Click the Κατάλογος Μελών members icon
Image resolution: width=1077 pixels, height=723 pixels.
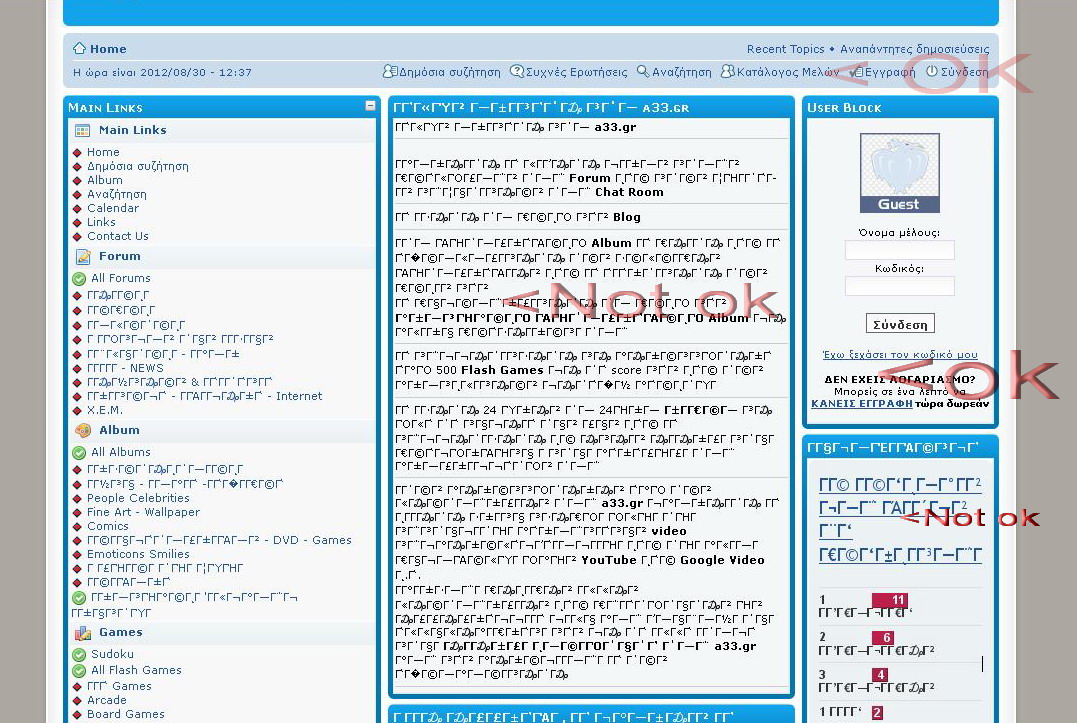728,72
